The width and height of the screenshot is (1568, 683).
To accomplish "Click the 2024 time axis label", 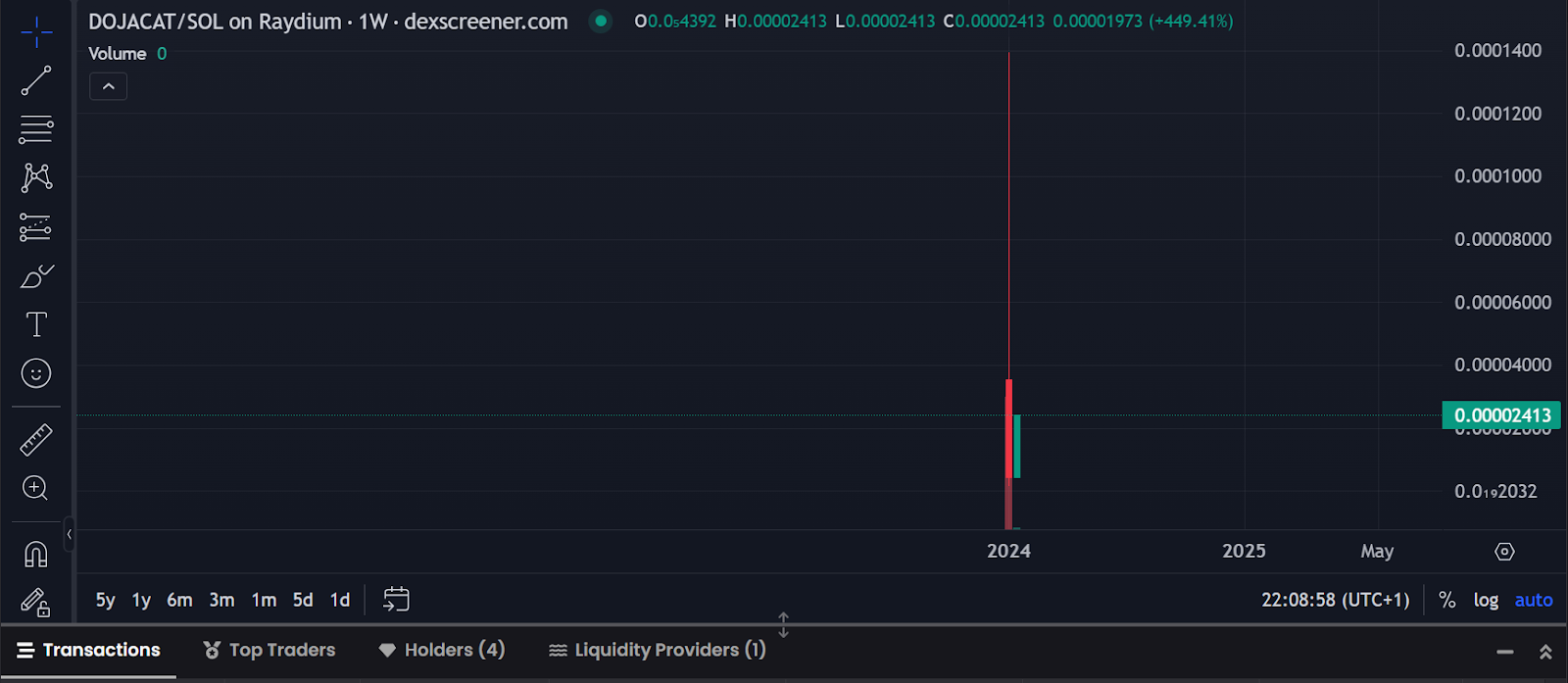I will [x=1008, y=552].
